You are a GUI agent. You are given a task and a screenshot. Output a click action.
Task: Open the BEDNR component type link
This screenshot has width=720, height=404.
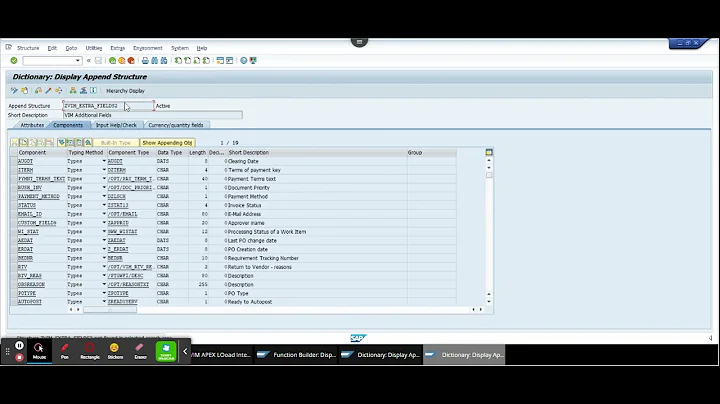tap(115, 258)
